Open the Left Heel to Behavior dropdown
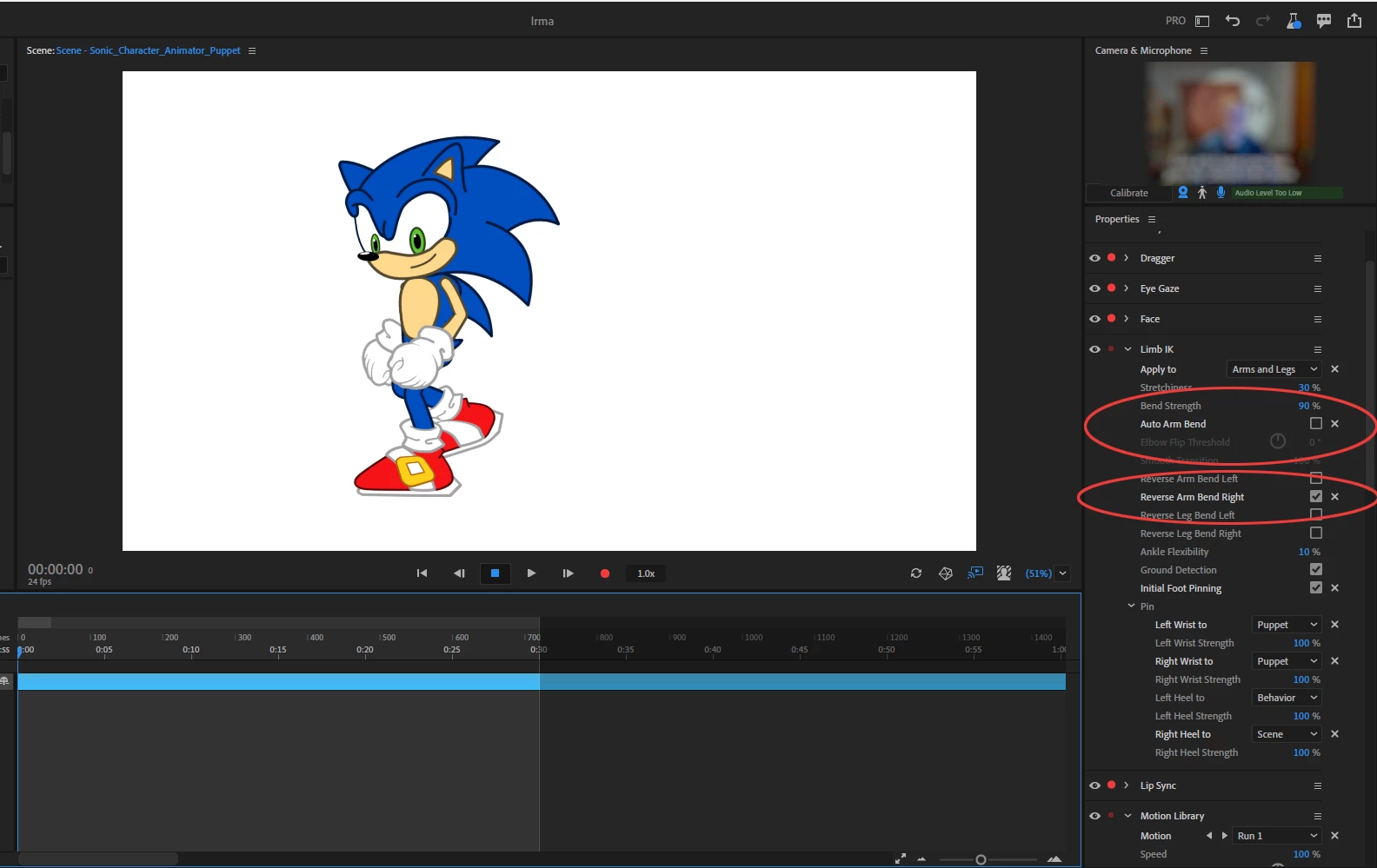 [x=1287, y=698]
